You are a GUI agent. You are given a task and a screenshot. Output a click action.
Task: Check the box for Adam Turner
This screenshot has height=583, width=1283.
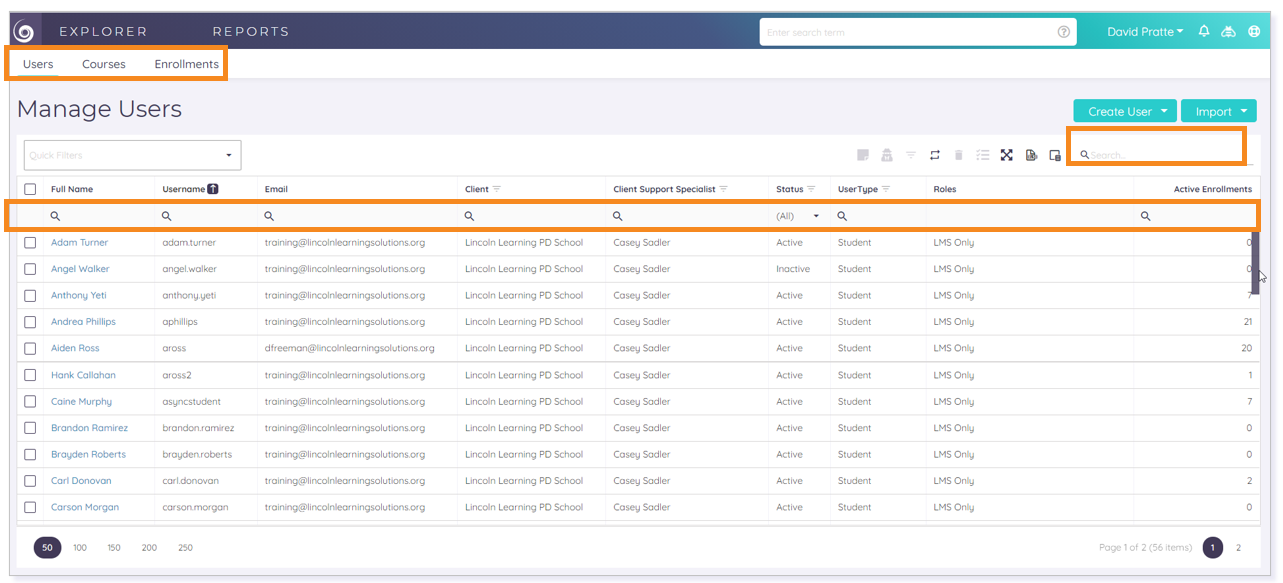click(30, 243)
